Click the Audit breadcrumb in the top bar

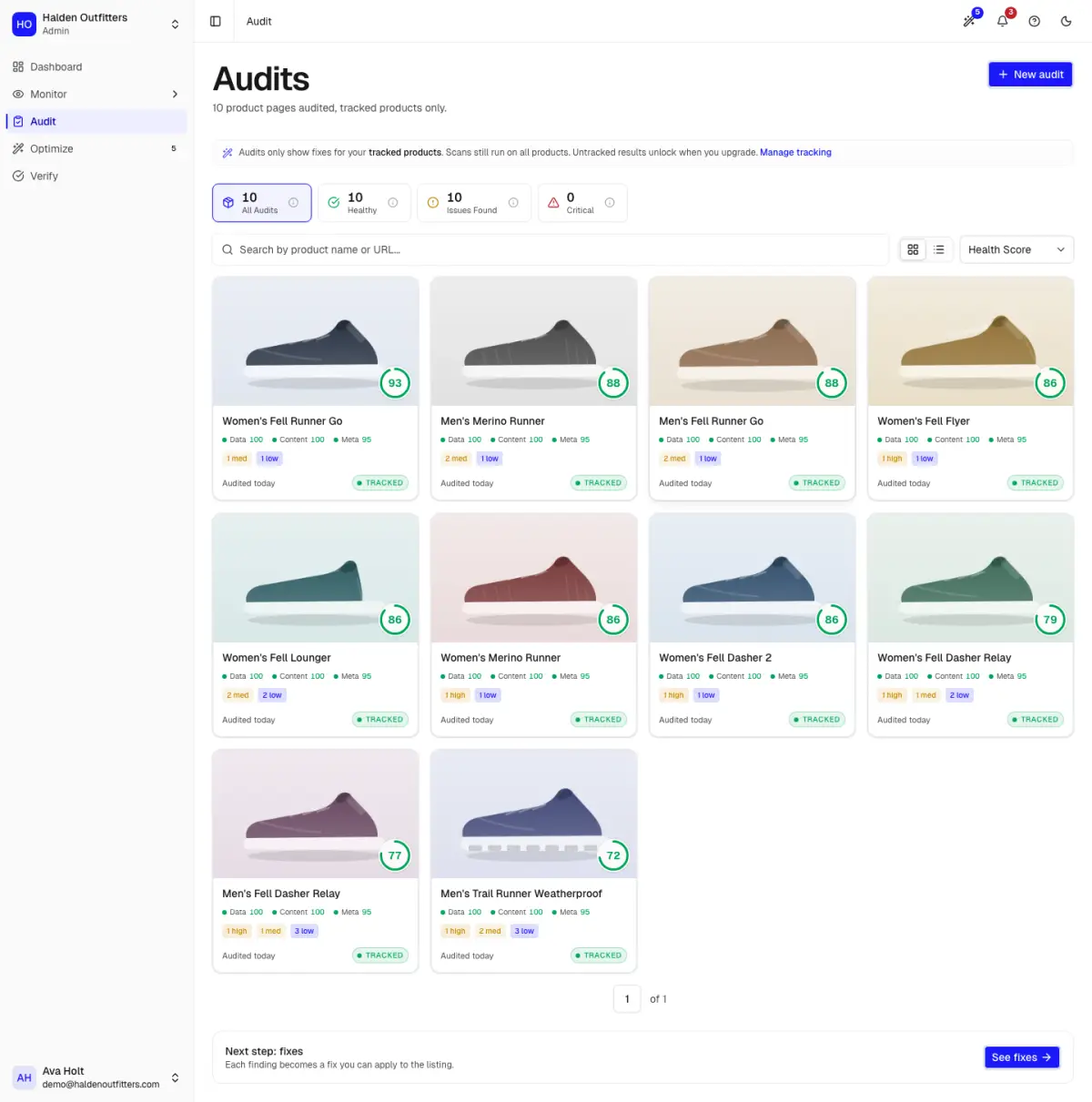259,21
